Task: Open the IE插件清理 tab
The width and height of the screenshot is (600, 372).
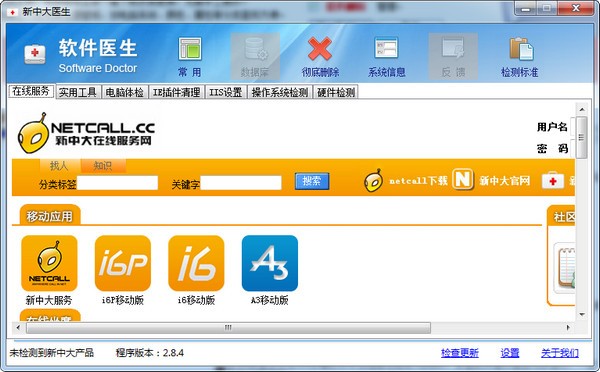Action: [x=176, y=92]
